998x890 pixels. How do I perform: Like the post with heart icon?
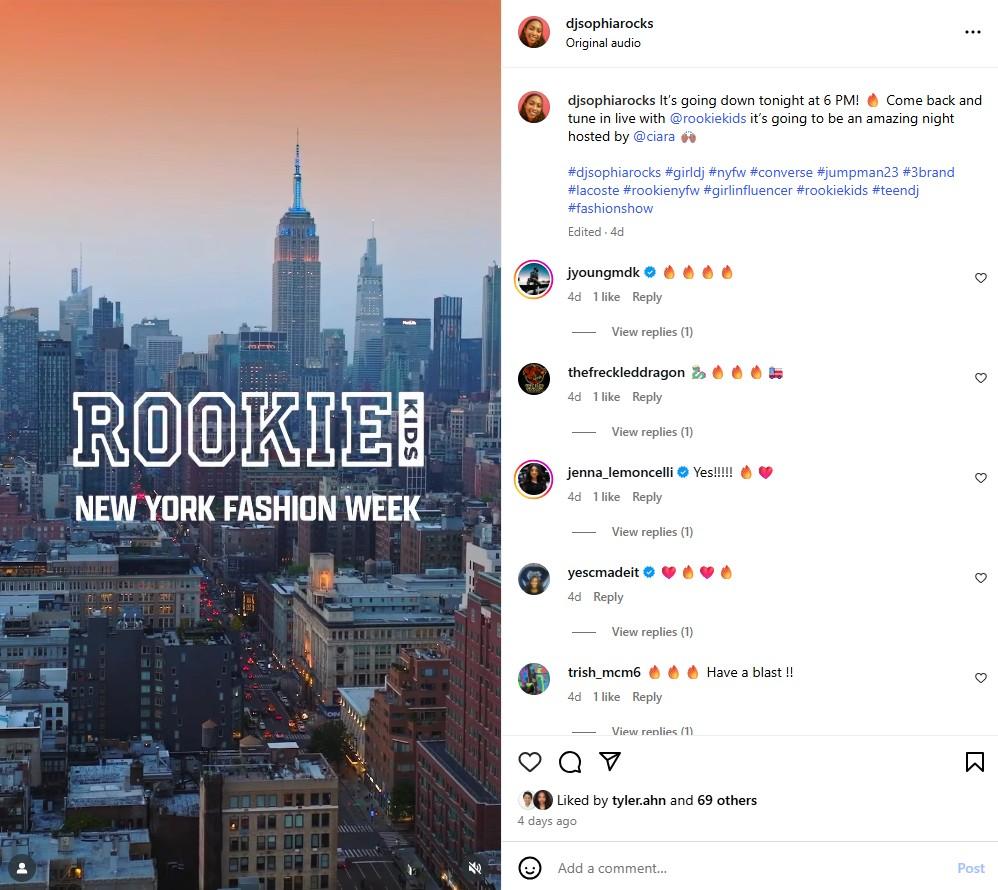(x=530, y=762)
